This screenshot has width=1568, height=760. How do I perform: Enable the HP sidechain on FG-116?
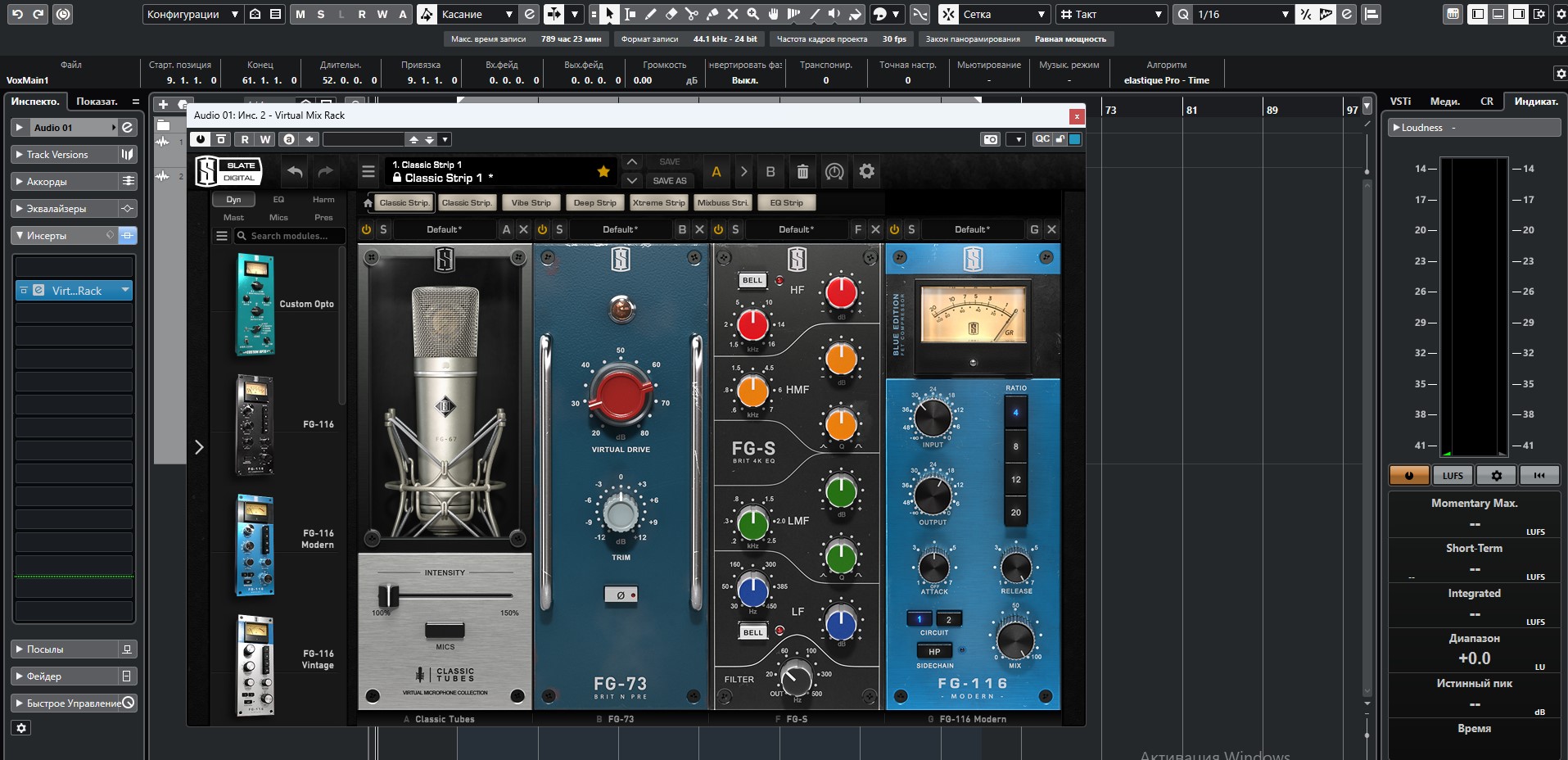934,652
